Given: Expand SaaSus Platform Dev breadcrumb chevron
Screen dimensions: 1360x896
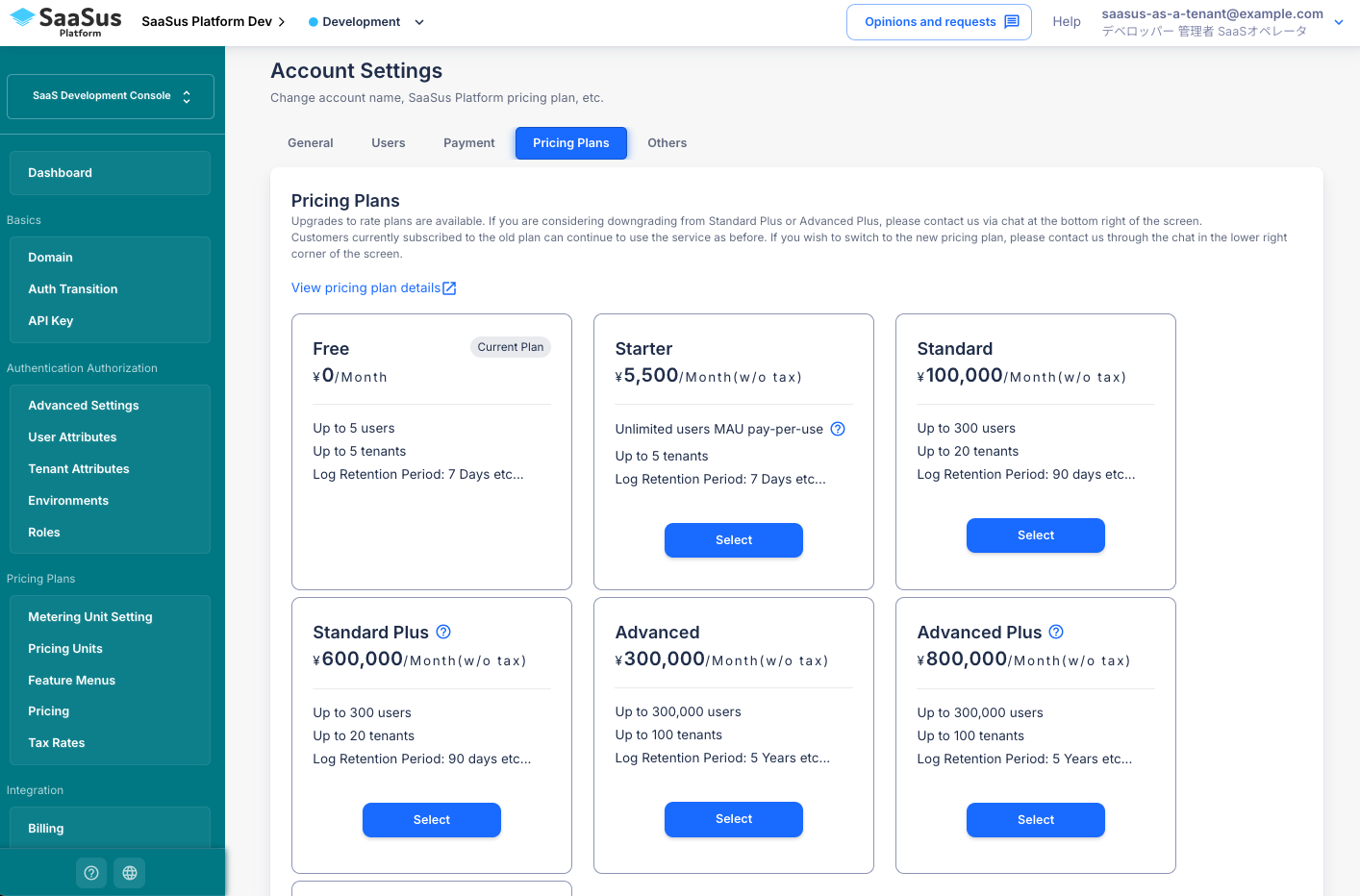Looking at the screenshot, I should [x=282, y=22].
